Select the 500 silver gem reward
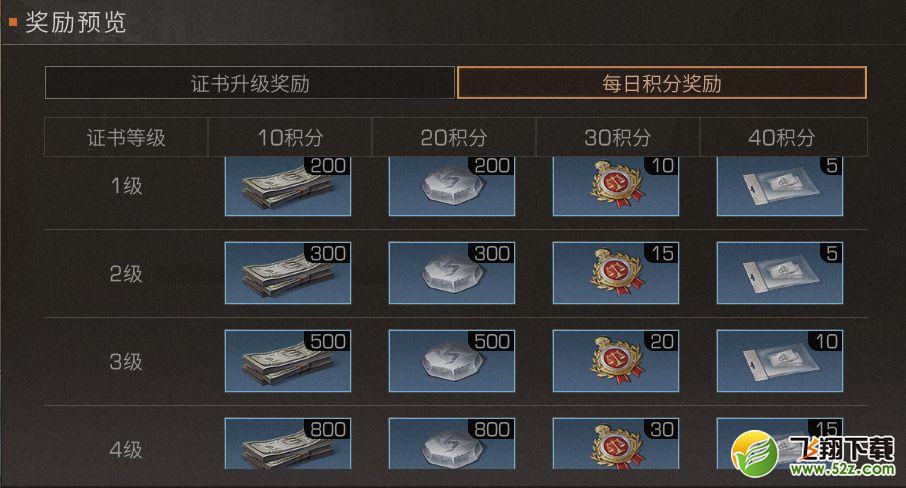Viewport: 906px width, 488px height. [x=452, y=361]
